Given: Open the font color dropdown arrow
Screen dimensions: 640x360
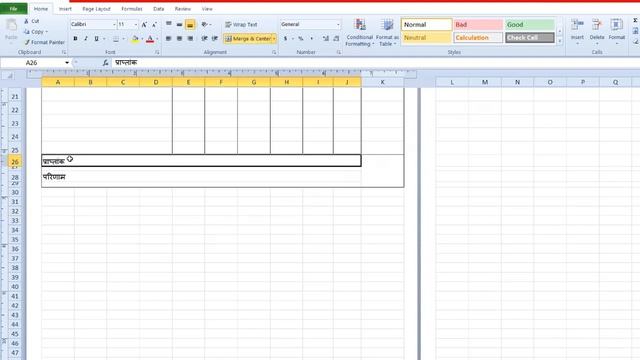Looking at the screenshot, I should [157, 39].
